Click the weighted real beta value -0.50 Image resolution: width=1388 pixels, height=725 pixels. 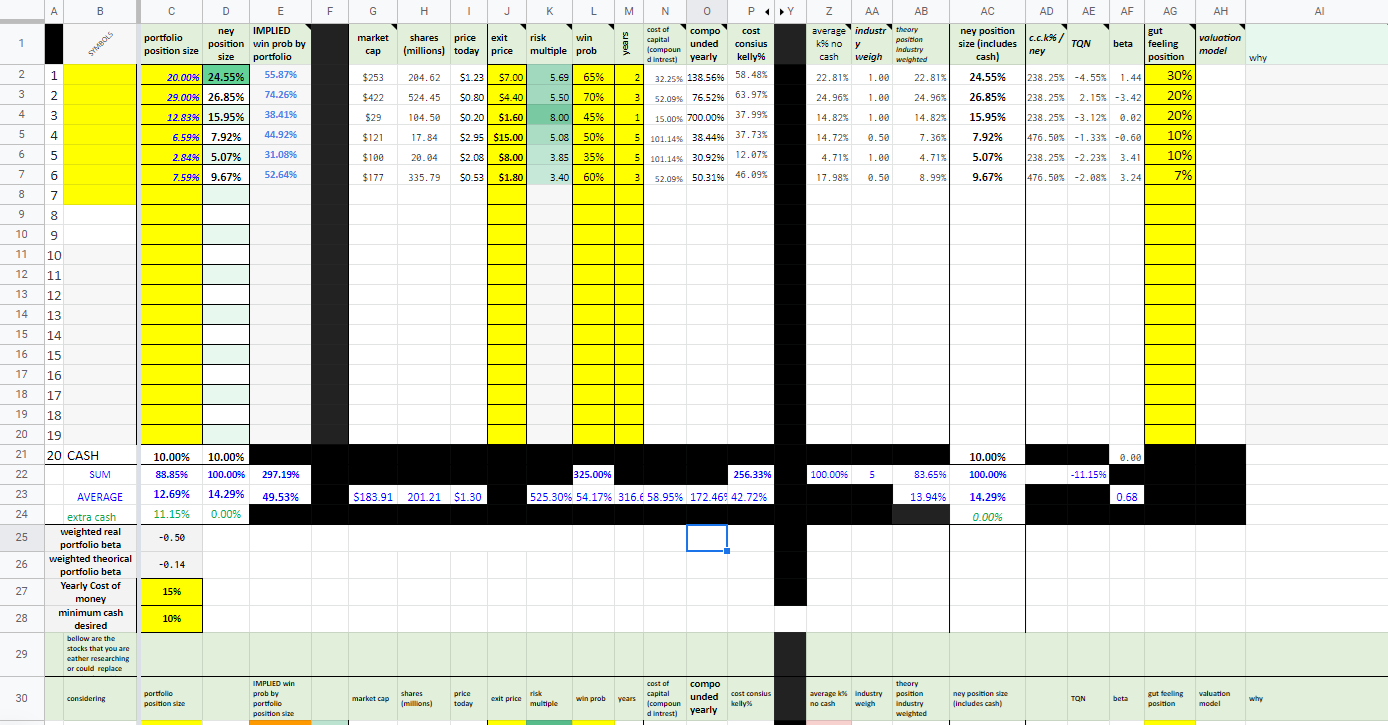(171, 538)
